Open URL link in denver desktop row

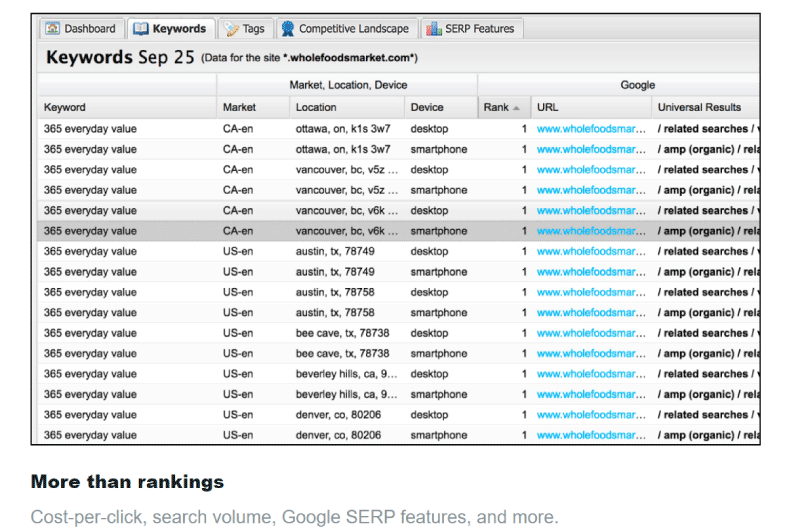(x=591, y=415)
